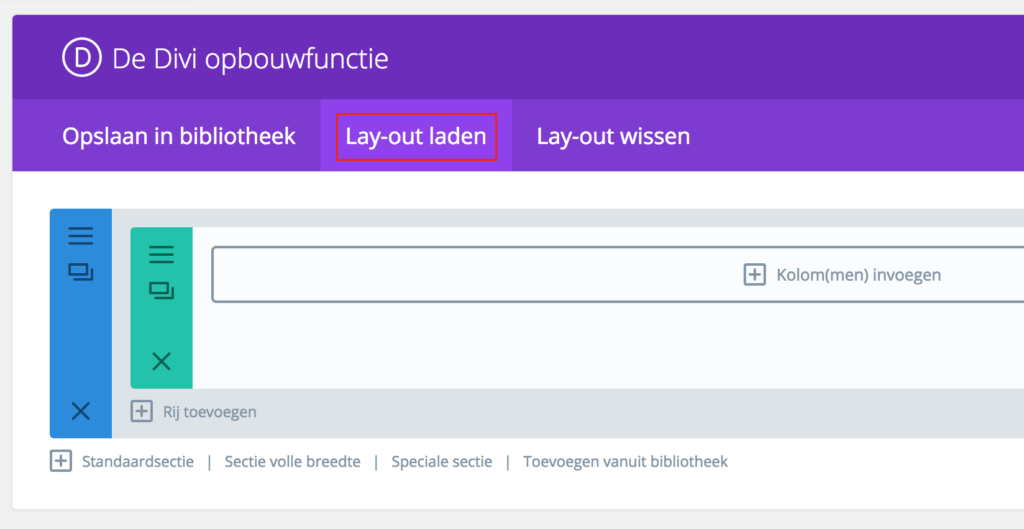Remove the green row with X icon
Viewport: 1024px width, 529px height.
[161, 361]
